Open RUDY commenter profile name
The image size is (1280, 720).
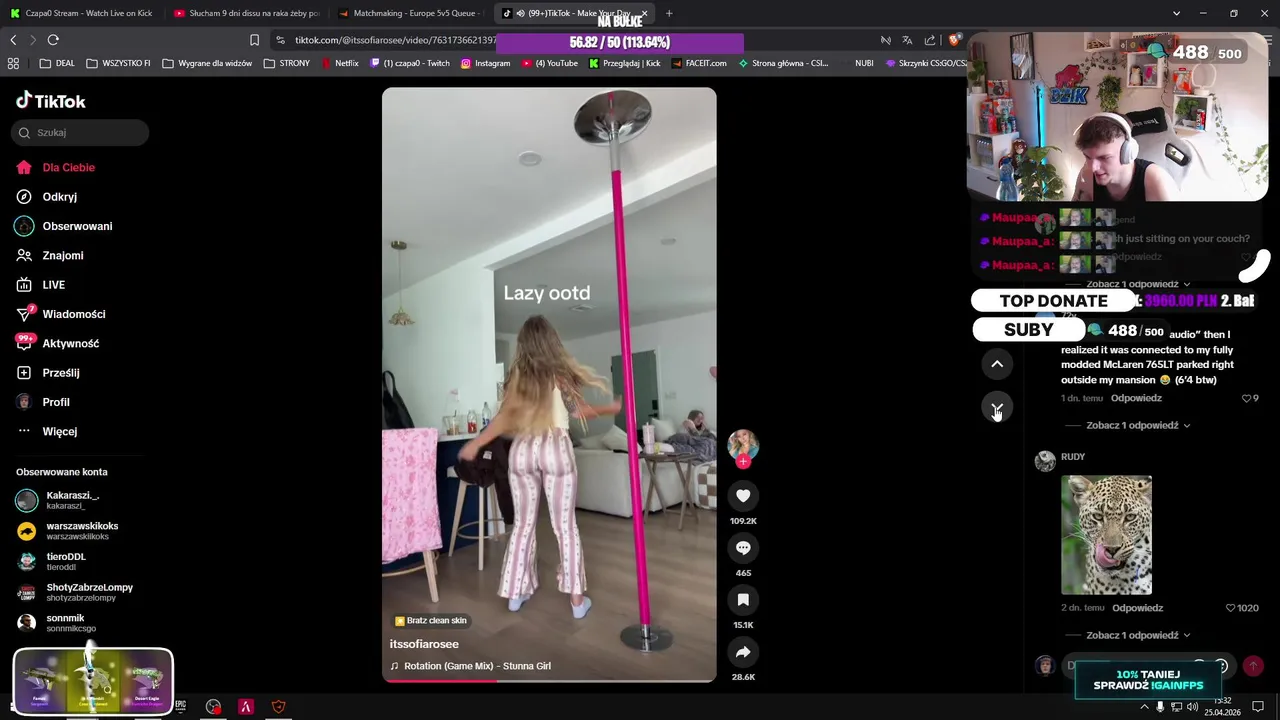pos(1073,457)
